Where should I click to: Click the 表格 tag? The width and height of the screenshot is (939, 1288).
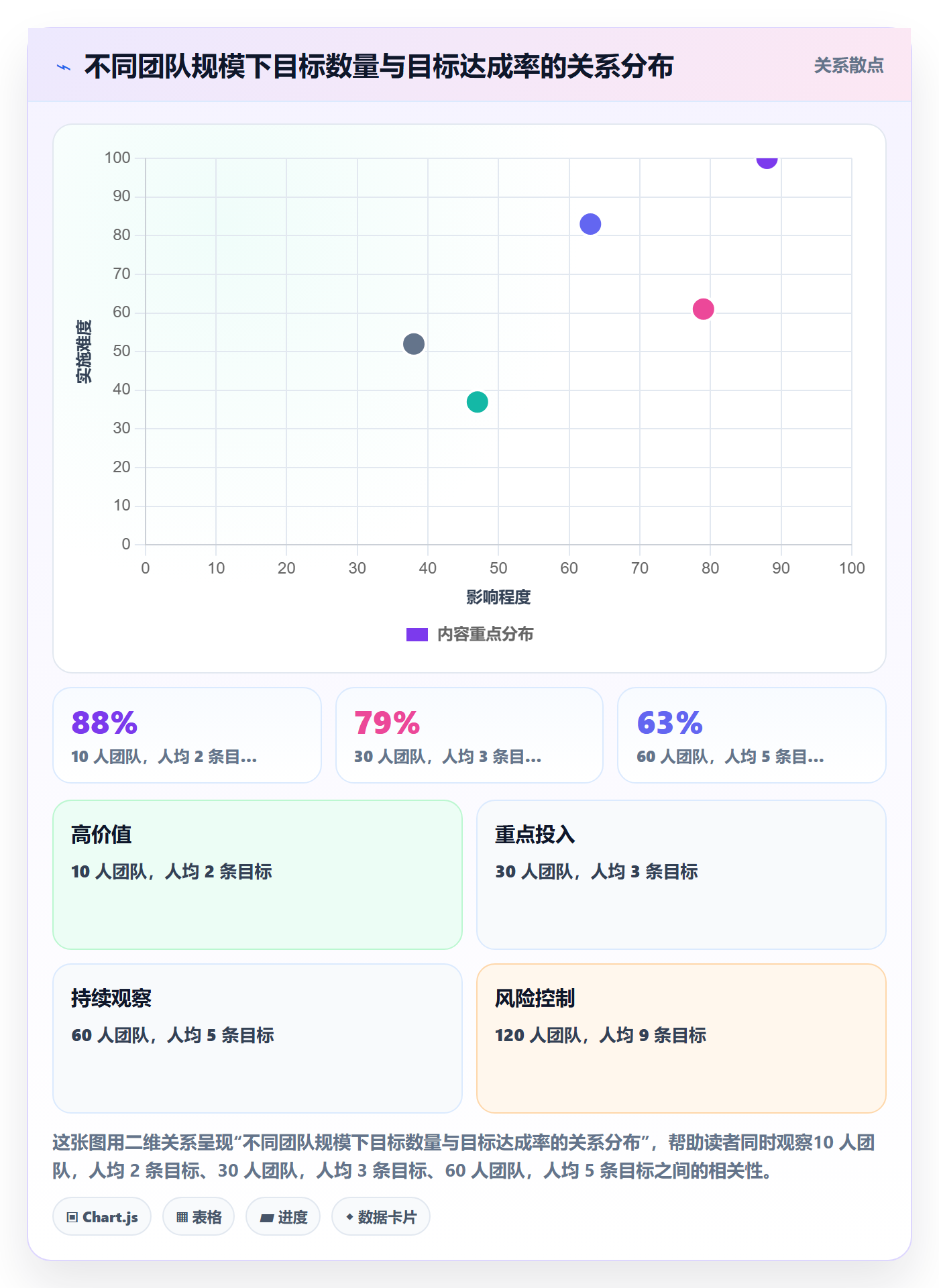pyautogui.click(x=199, y=1216)
